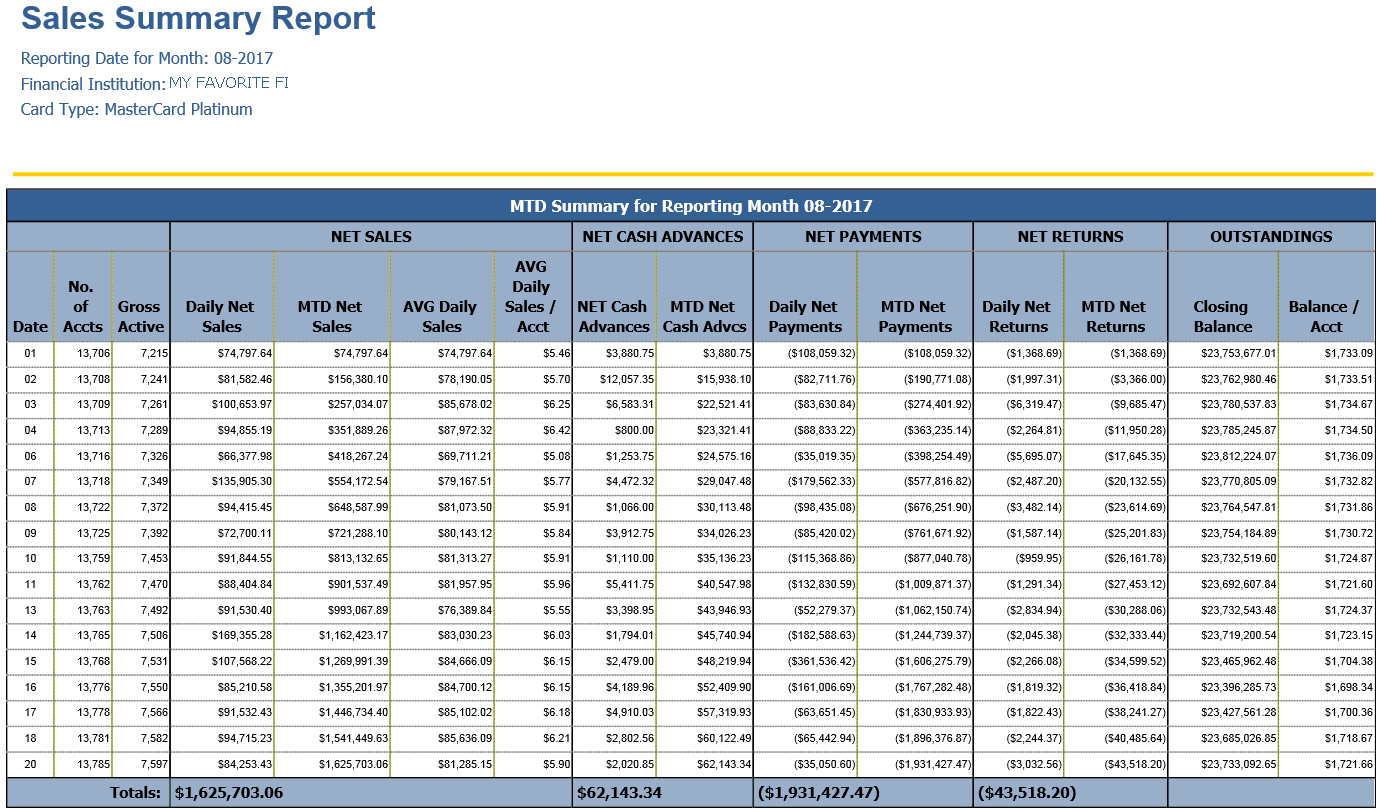Screen dimensions: 1382x810
Task: Click the Daily Net Sales column header
Action: pyautogui.click(x=222, y=296)
